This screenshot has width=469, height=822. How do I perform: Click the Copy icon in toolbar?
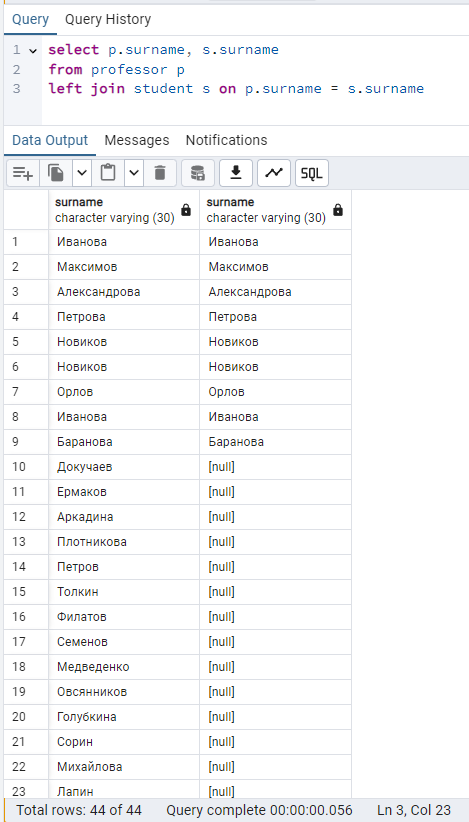(56, 173)
